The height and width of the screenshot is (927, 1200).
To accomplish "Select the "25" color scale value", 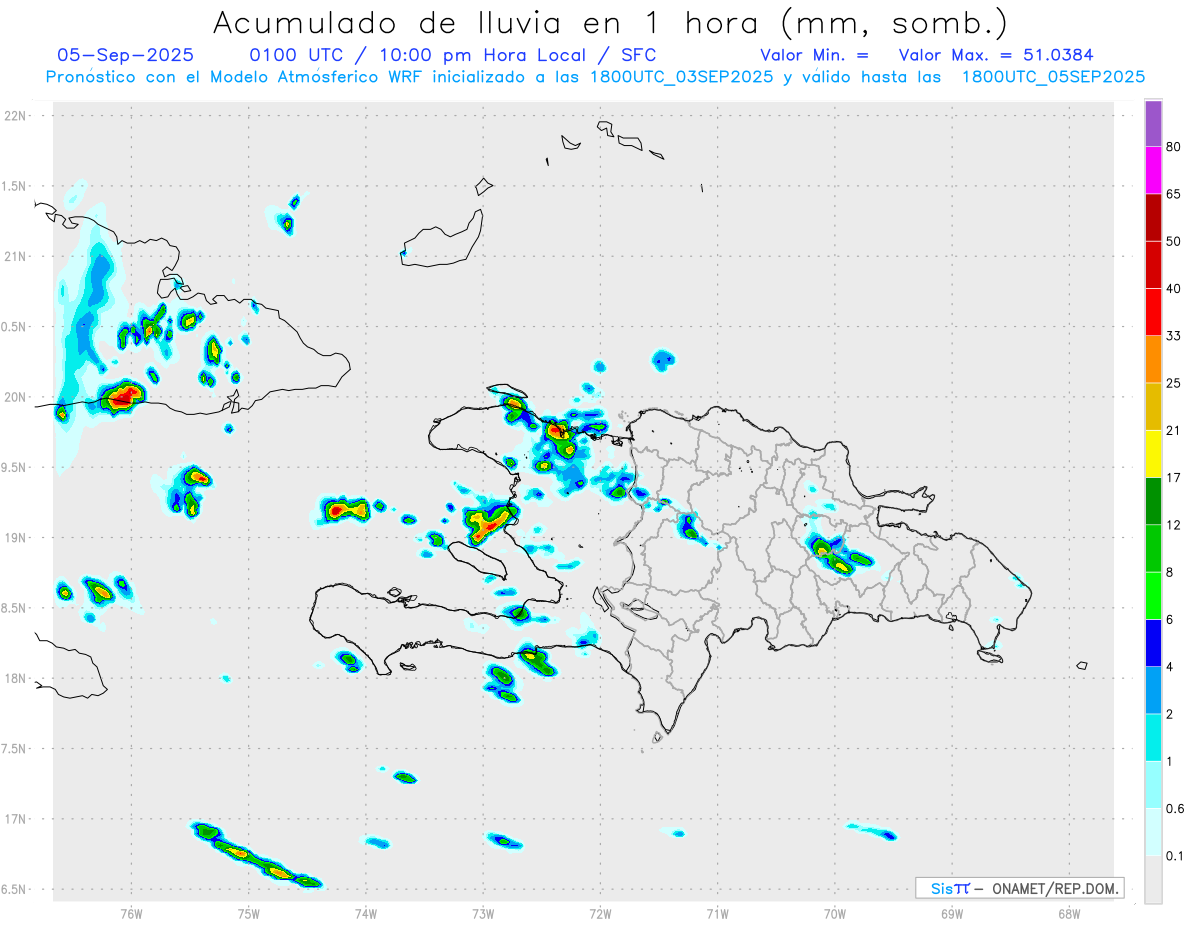I will coord(1173,383).
